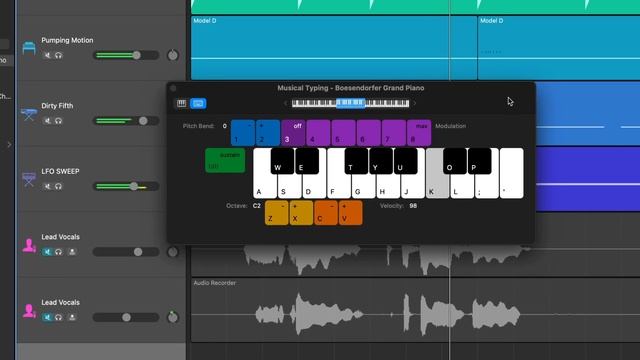Click the Musical Typing window title bar
Image resolution: width=640 pixels, height=360 pixels.
(x=351, y=88)
